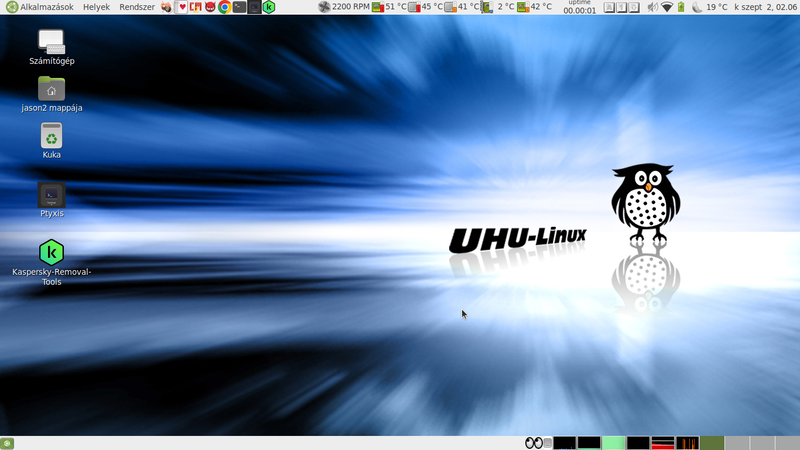Open the orange-bars monitor graph
This screenshot has width=800, height=450.
[687, 443]
